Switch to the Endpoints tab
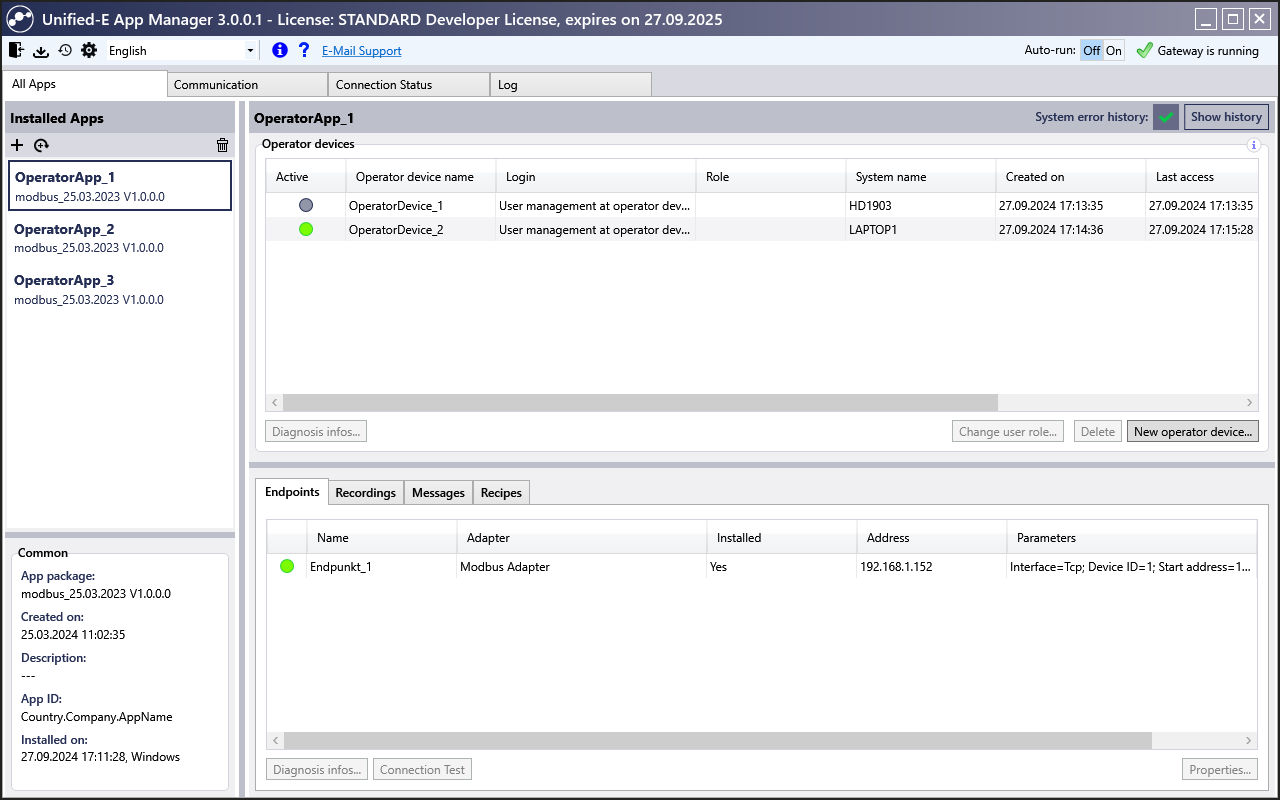Viewport: 1280px width, 800px height. 292,491
